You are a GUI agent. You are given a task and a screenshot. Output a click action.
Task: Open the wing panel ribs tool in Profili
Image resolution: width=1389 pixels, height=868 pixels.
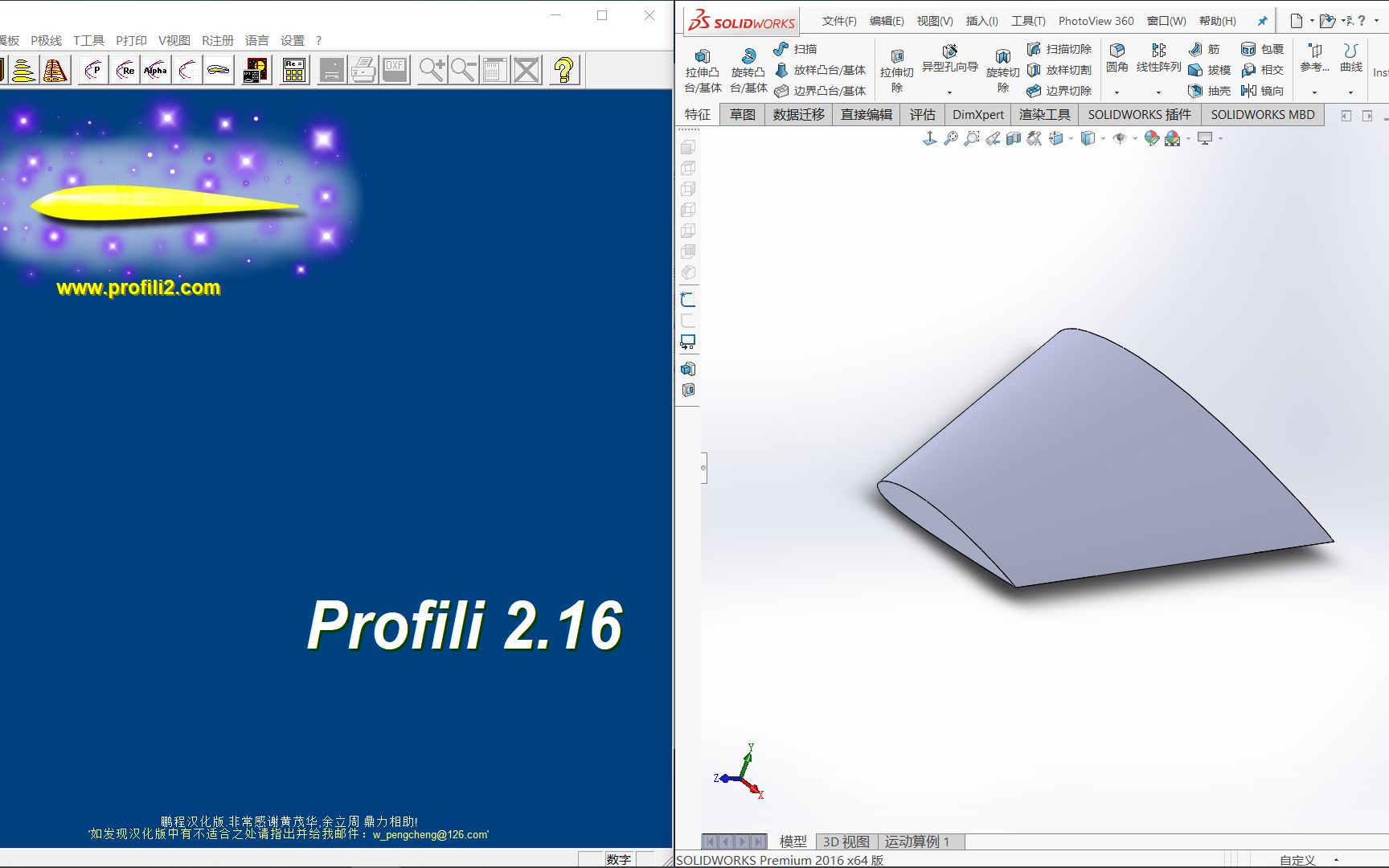(55, 71)
